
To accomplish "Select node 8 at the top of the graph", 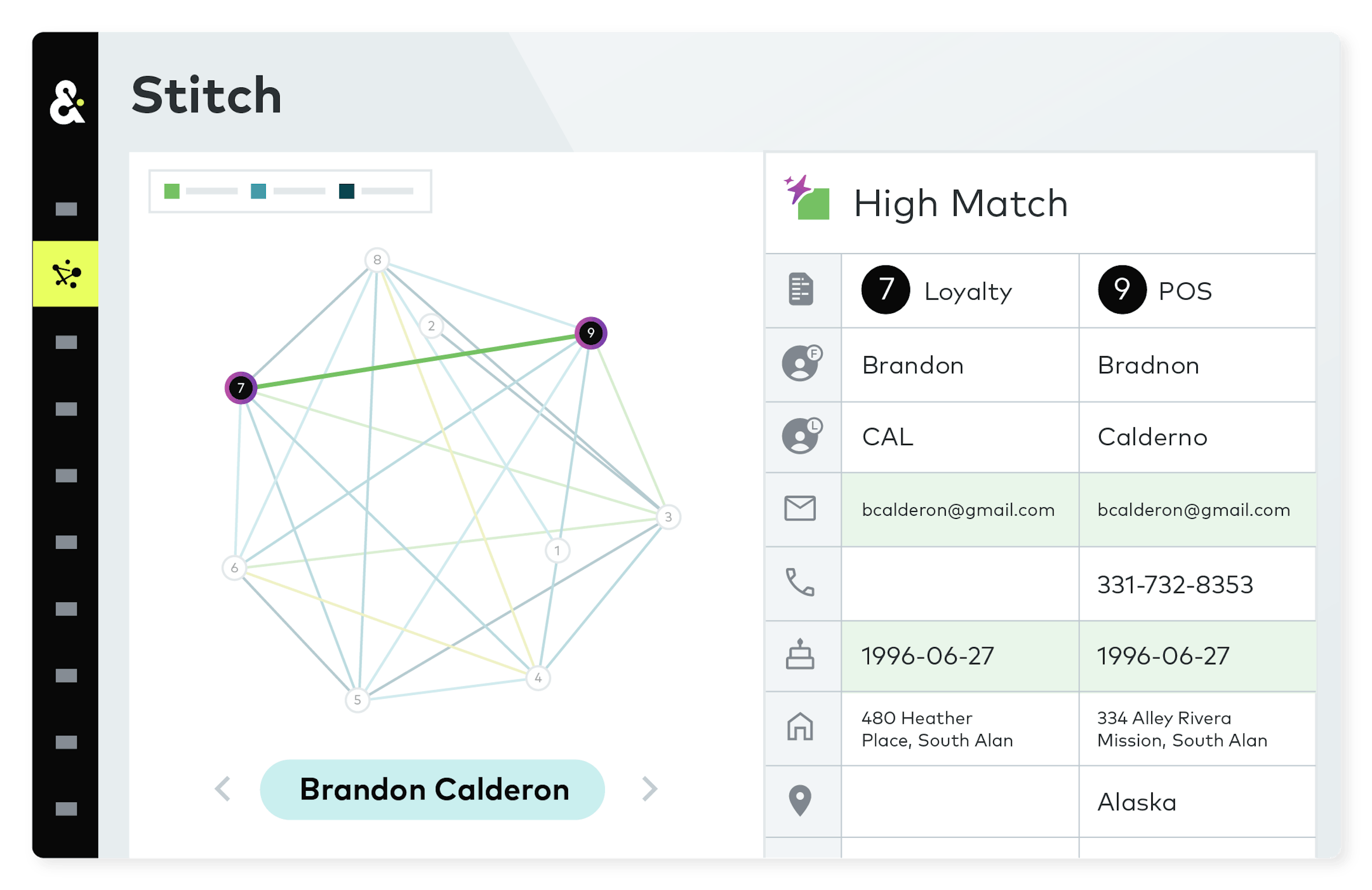I will pyautogui.click(x=377, y=259).
